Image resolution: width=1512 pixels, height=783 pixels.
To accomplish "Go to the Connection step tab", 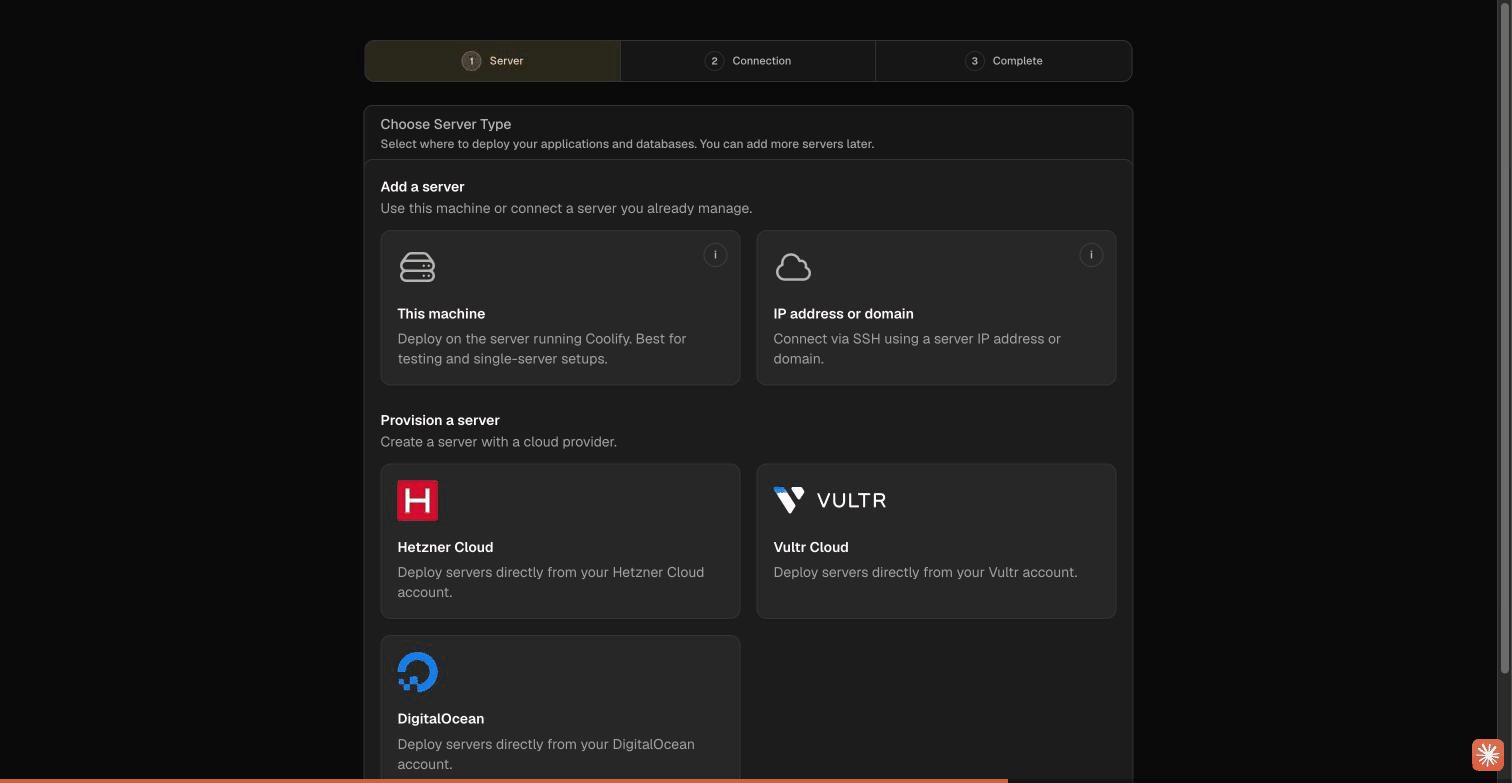I will coord(748,61).
